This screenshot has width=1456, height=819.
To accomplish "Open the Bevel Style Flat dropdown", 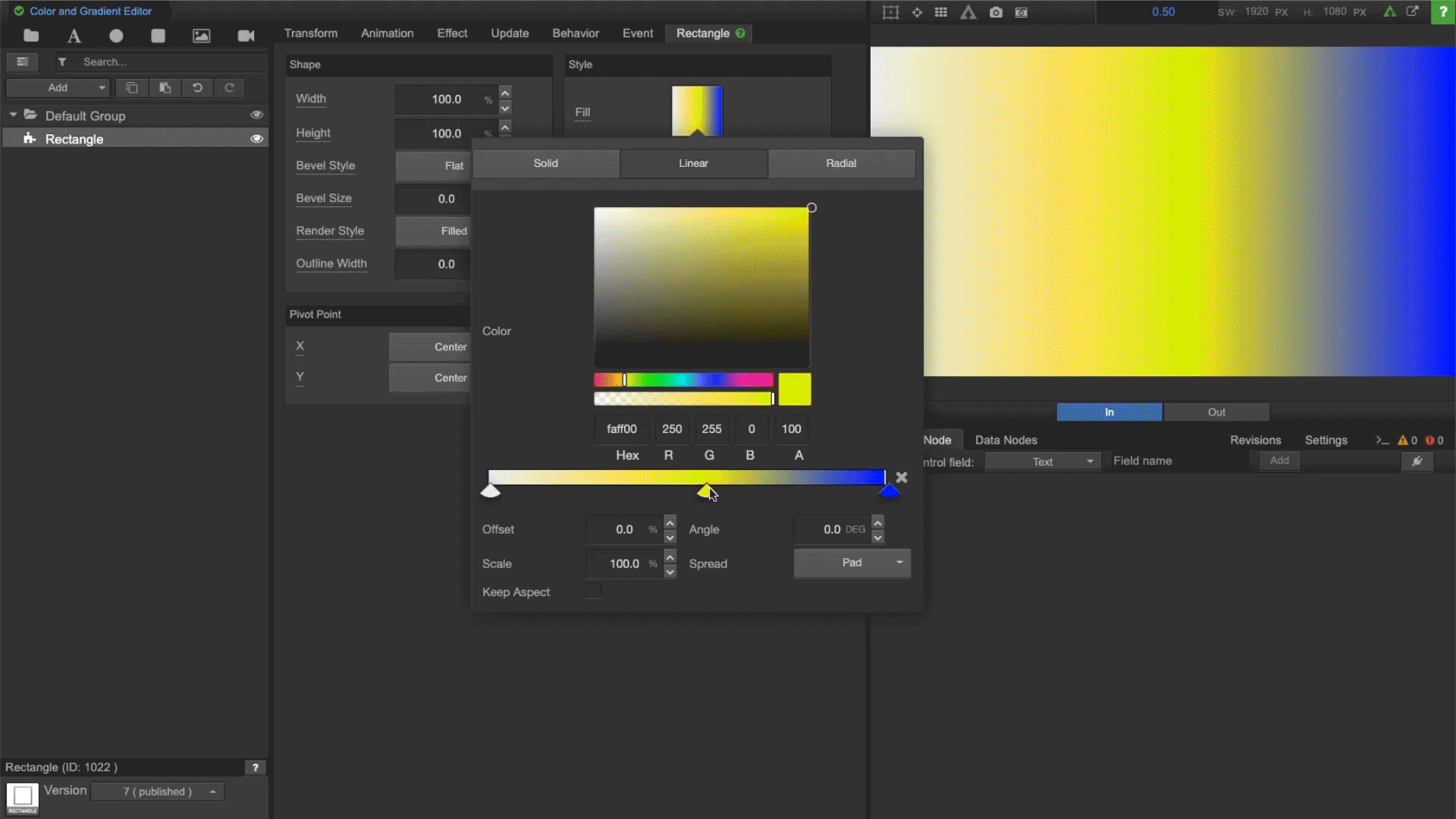I will point(433,165).
